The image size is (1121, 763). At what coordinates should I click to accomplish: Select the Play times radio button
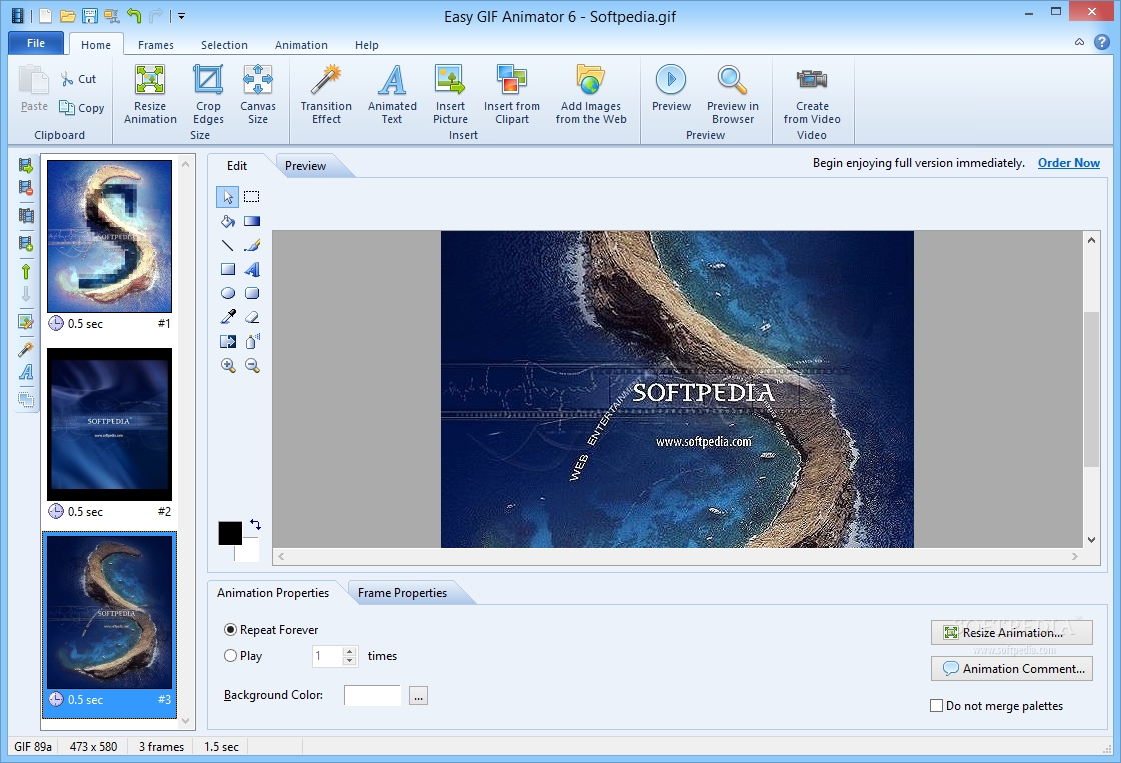click(x=231, y=656)
